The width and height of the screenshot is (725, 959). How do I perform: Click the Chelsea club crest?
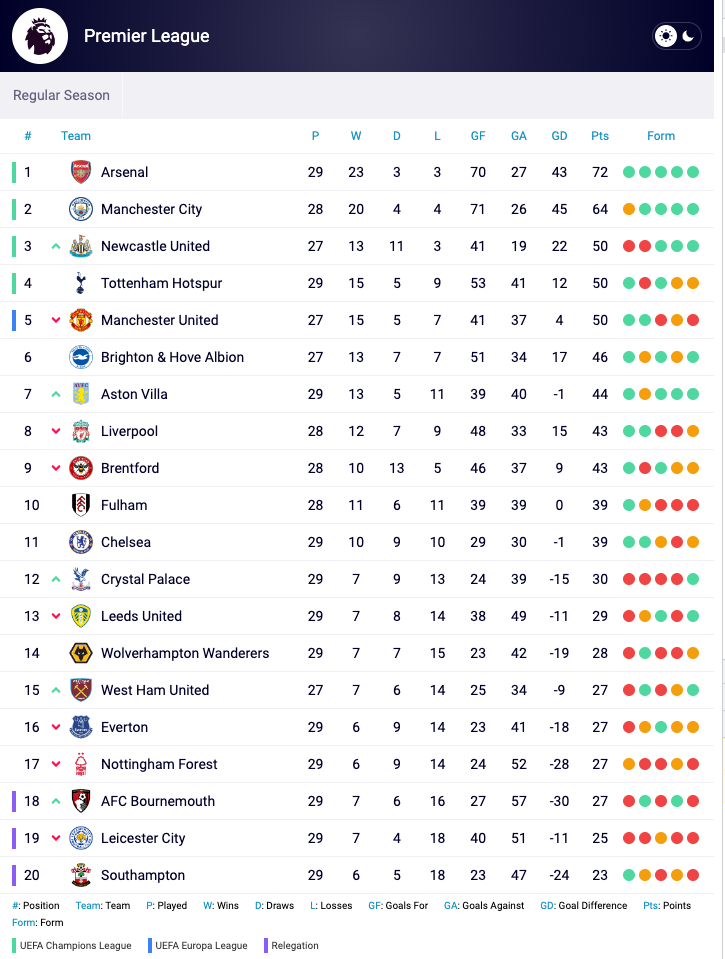81,542
